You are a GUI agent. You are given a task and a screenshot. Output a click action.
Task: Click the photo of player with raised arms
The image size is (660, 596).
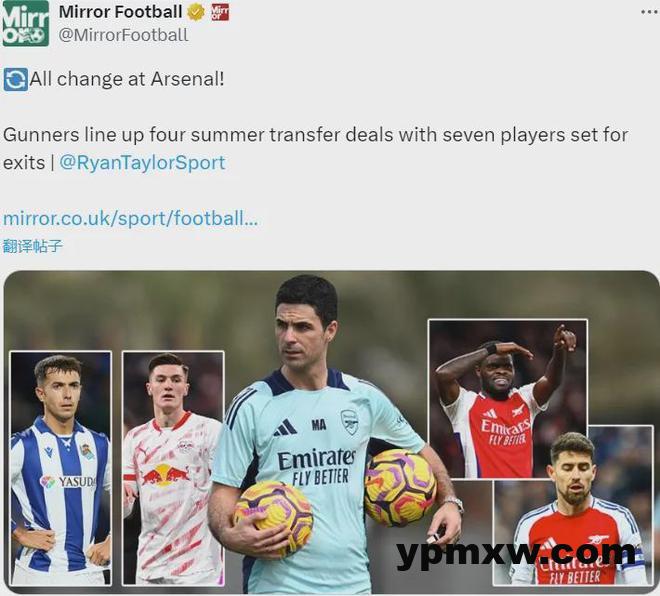coord(508,398)
